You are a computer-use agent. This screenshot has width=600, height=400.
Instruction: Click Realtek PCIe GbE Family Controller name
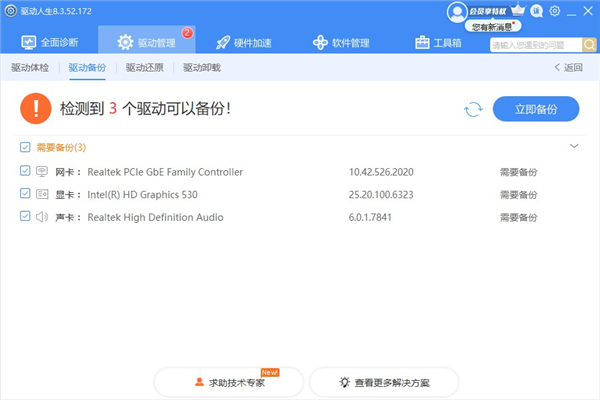coord(165,172)
